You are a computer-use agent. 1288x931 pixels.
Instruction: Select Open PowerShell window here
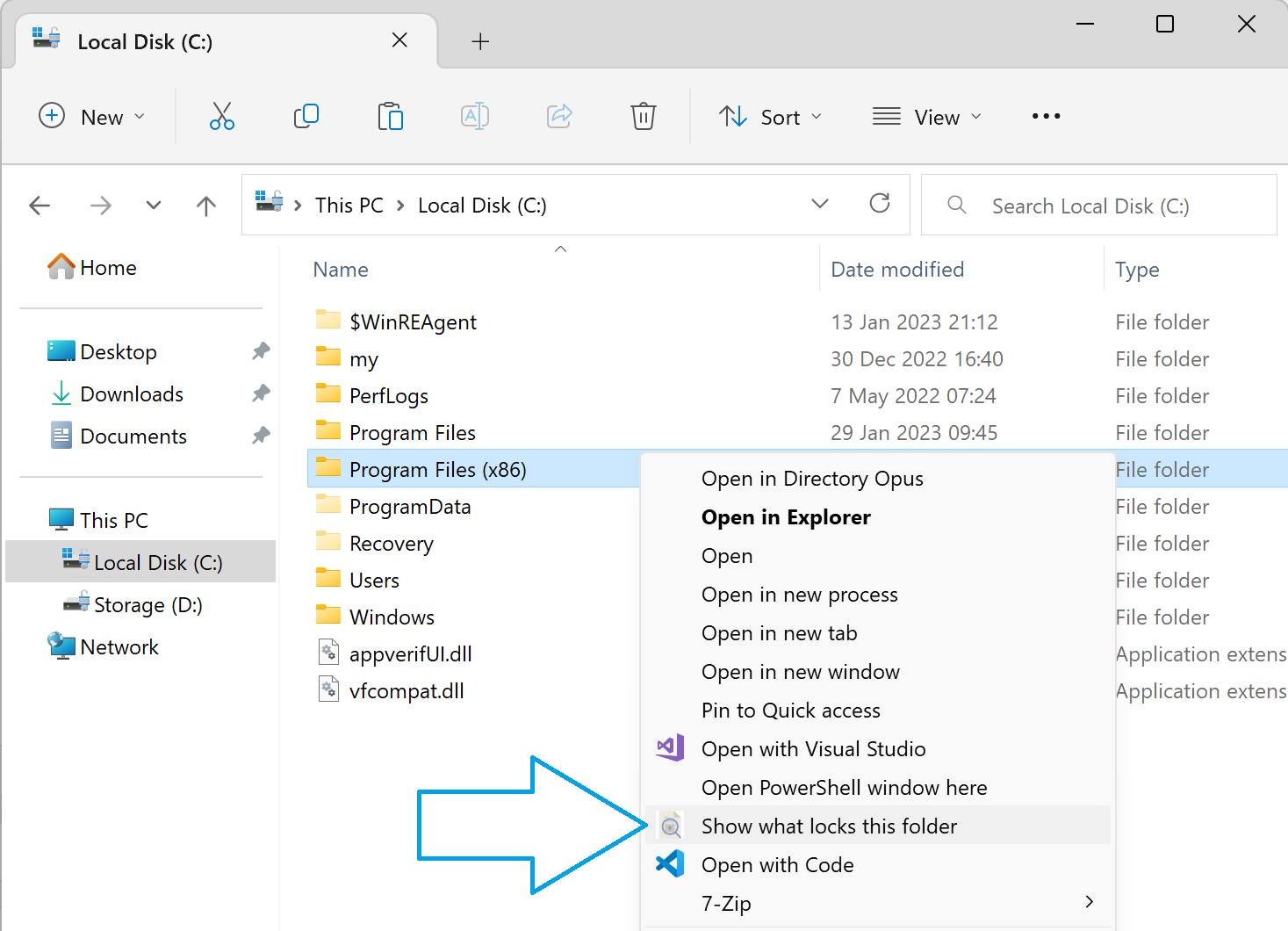(x=878, y=787)
